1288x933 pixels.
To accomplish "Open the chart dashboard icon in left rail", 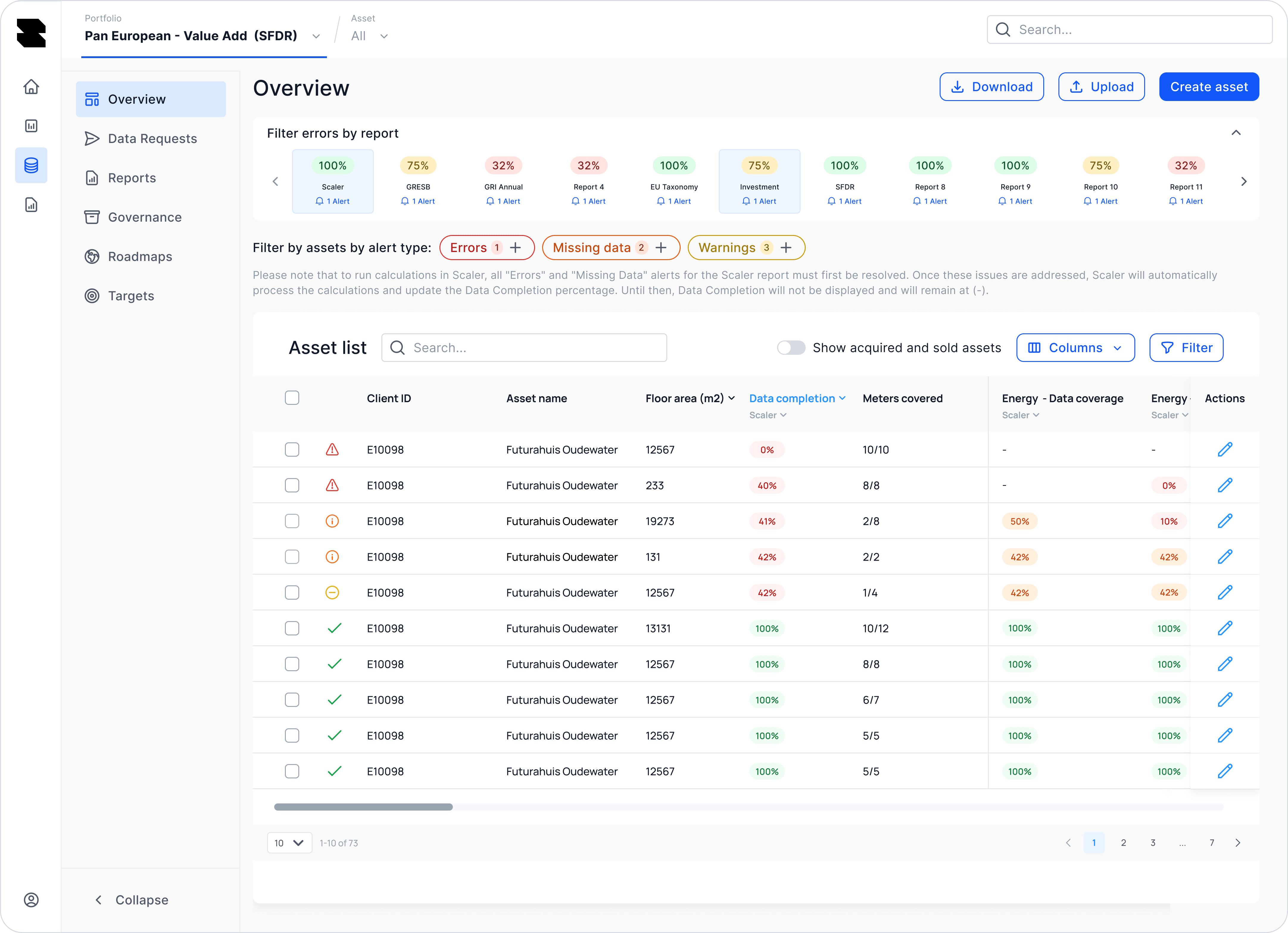I will pos(31,126).
